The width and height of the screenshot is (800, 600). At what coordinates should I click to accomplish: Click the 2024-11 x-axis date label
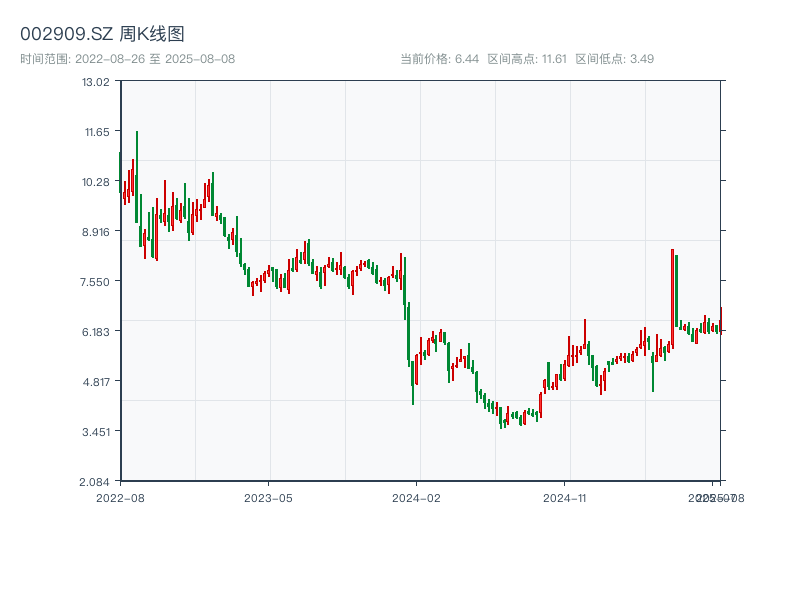tap(566, 497)
